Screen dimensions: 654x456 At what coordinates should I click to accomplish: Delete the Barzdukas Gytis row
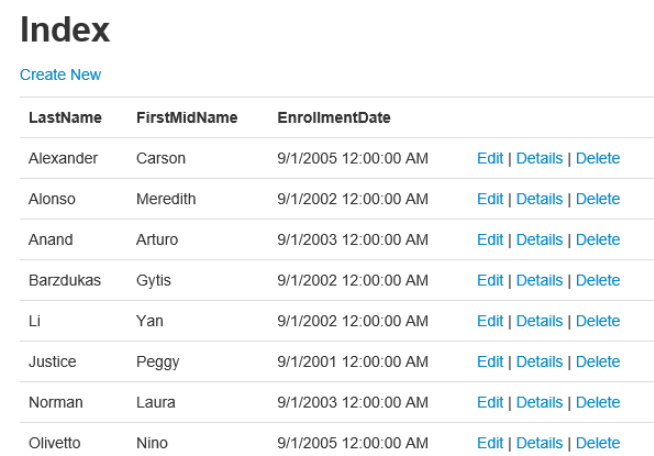click(597, 280)
